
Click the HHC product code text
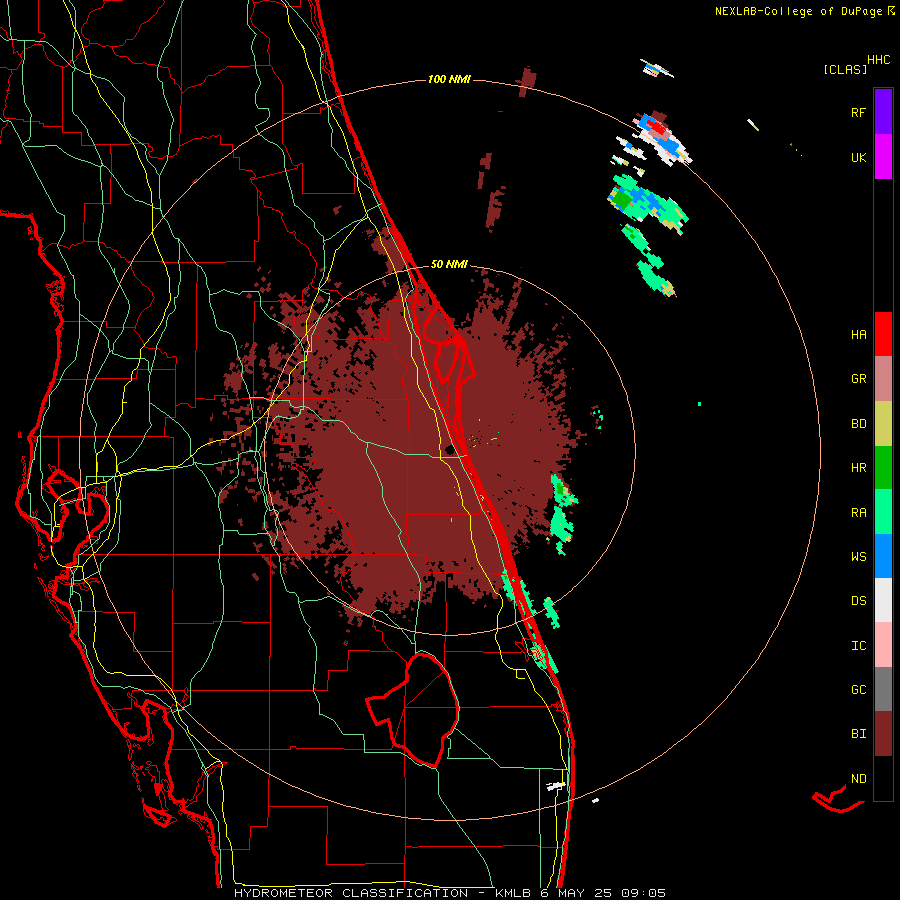pyautogui.click(x=878, y=60)
